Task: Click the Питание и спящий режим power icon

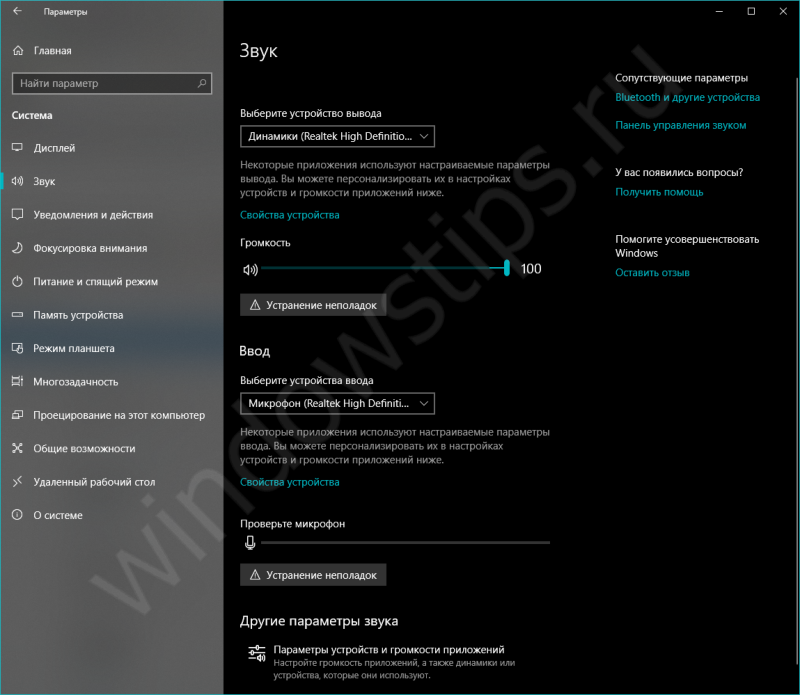Action: click(x=17, y=281)
